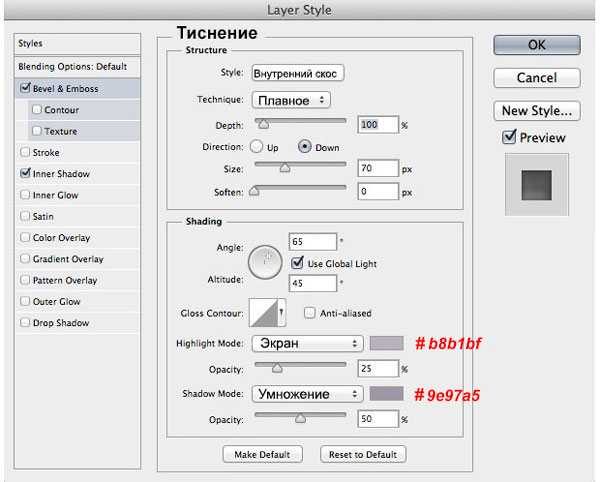
Task: Click the Angle value field
Action: click(x=313, y=242)
